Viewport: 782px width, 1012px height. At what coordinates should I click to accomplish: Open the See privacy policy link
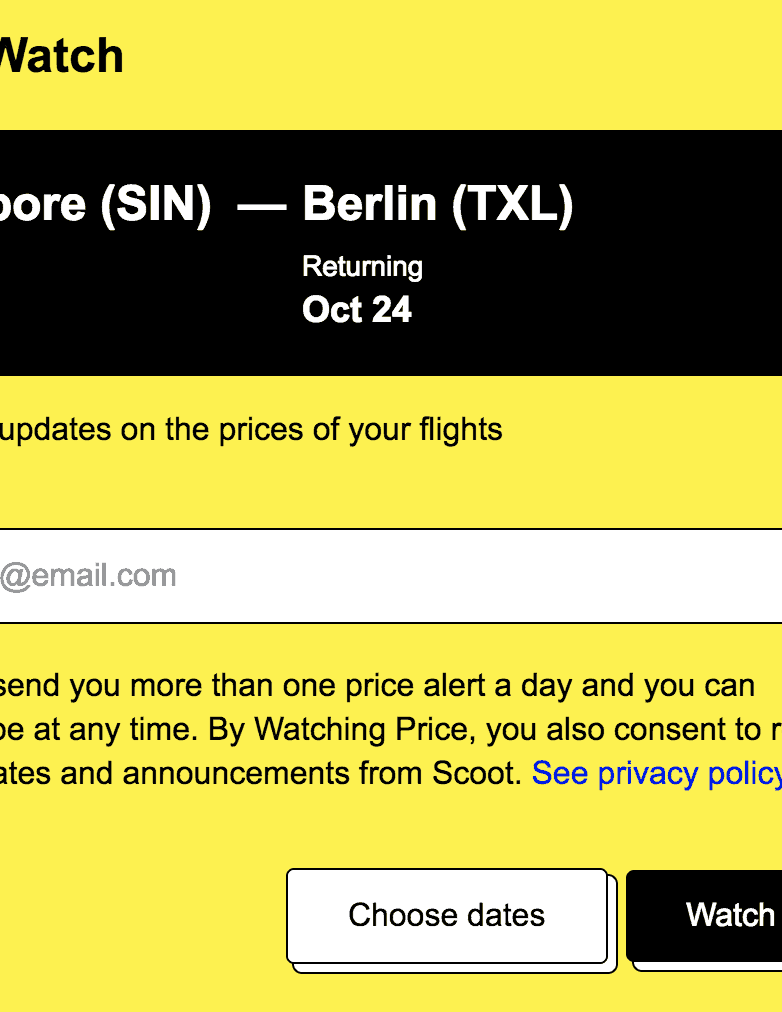(x=656, y=772)
